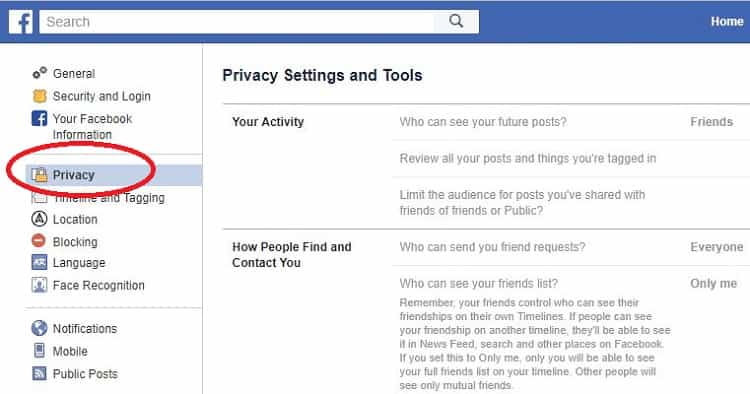
Task: Open Mobile settings phone icon
Action: point(39,350)
